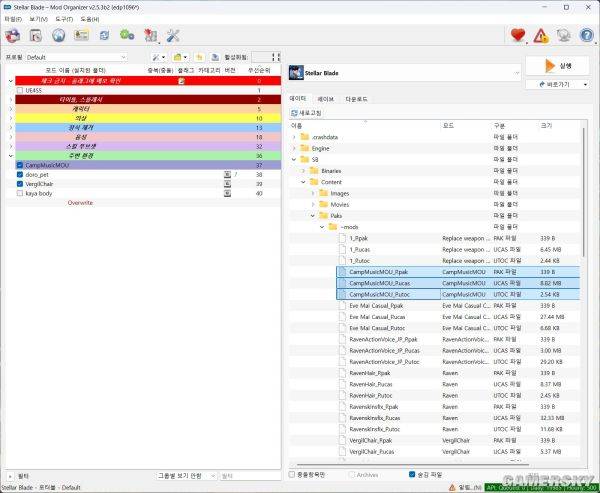600x493 pixels.
Task: Click the mod list filter text field
Action: coord(250,476)
